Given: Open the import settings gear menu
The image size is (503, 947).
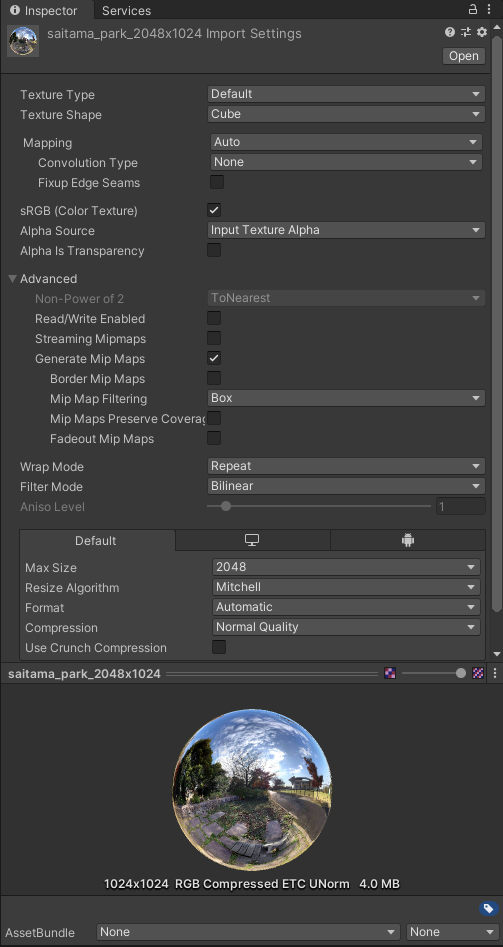Looking at the screenshot, I should coord(481,32).
